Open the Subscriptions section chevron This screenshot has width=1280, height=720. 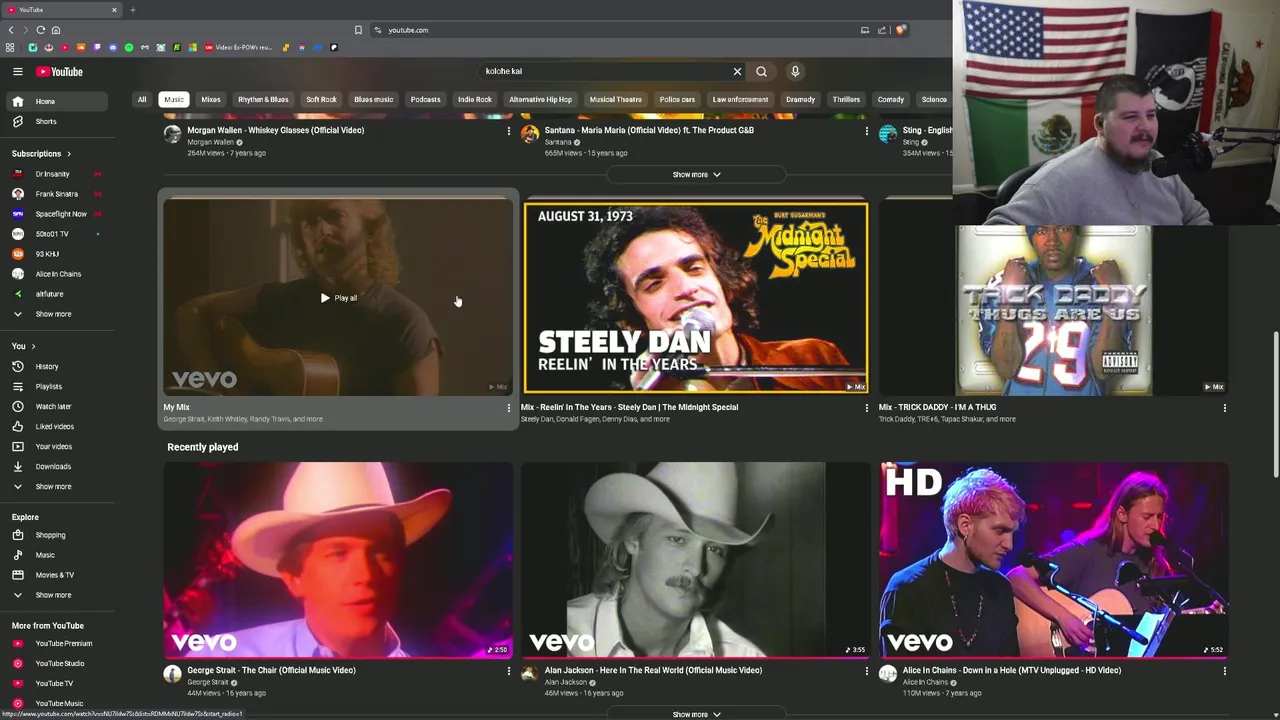pyautogui.click(x=69, y=154)
